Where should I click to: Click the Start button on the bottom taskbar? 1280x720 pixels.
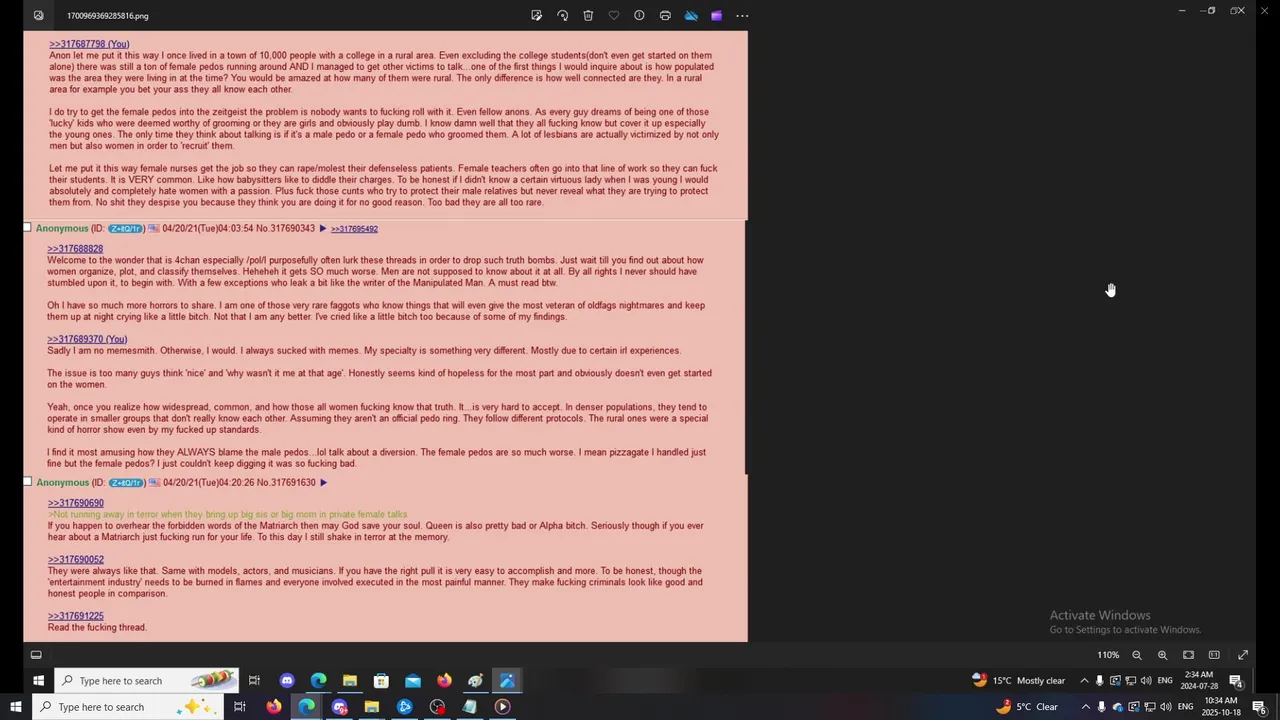point(15,707)
